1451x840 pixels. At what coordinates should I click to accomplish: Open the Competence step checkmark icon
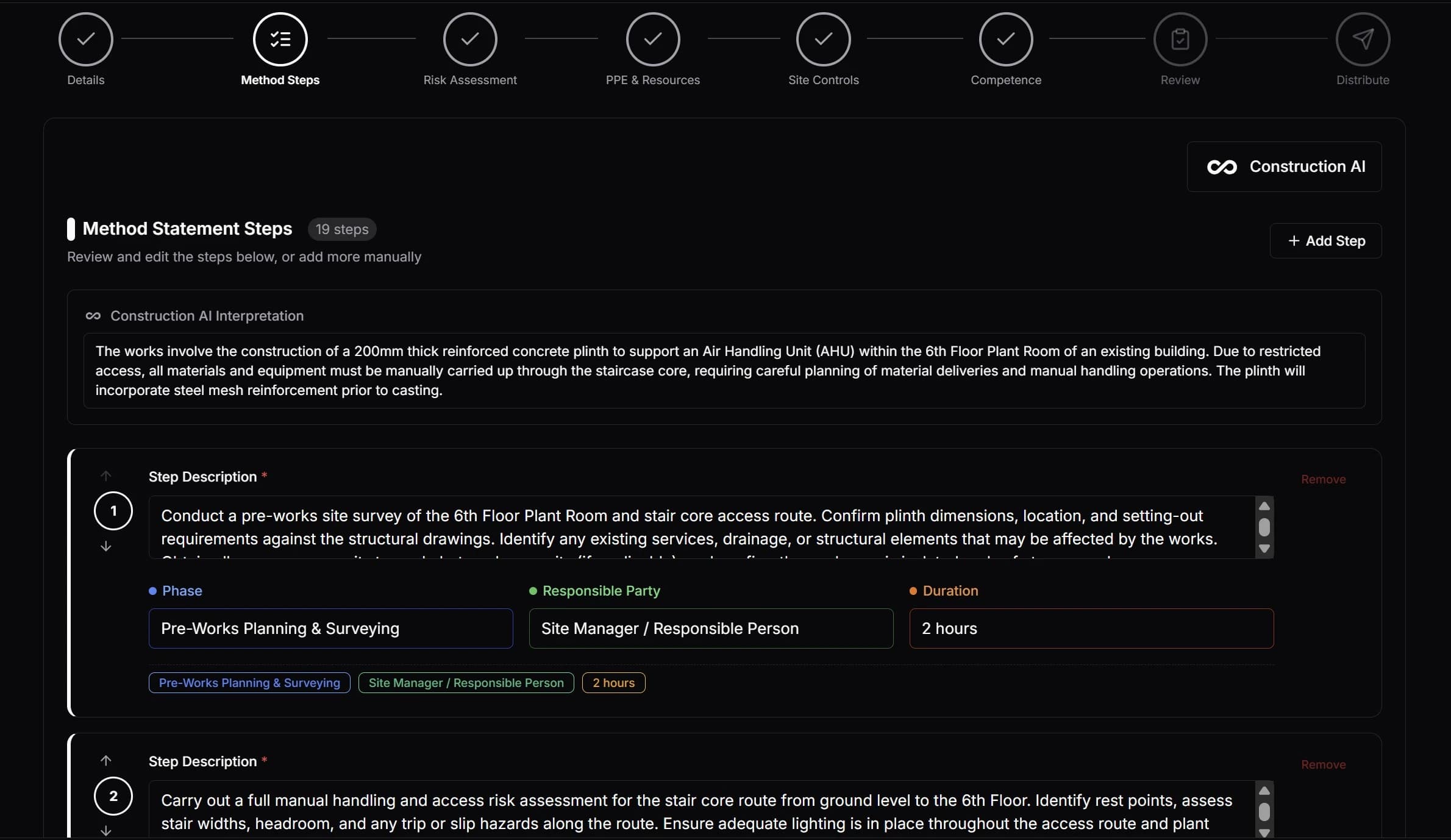point(1006,39)
